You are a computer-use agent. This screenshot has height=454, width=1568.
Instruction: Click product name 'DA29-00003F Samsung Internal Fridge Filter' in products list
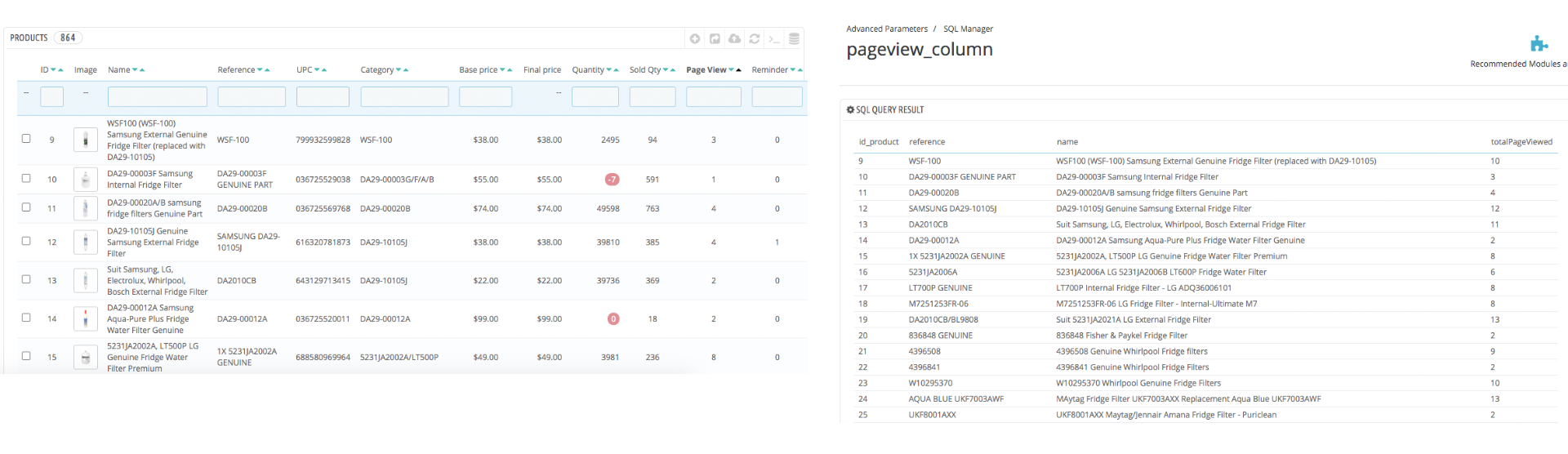[x=150, y=179]
